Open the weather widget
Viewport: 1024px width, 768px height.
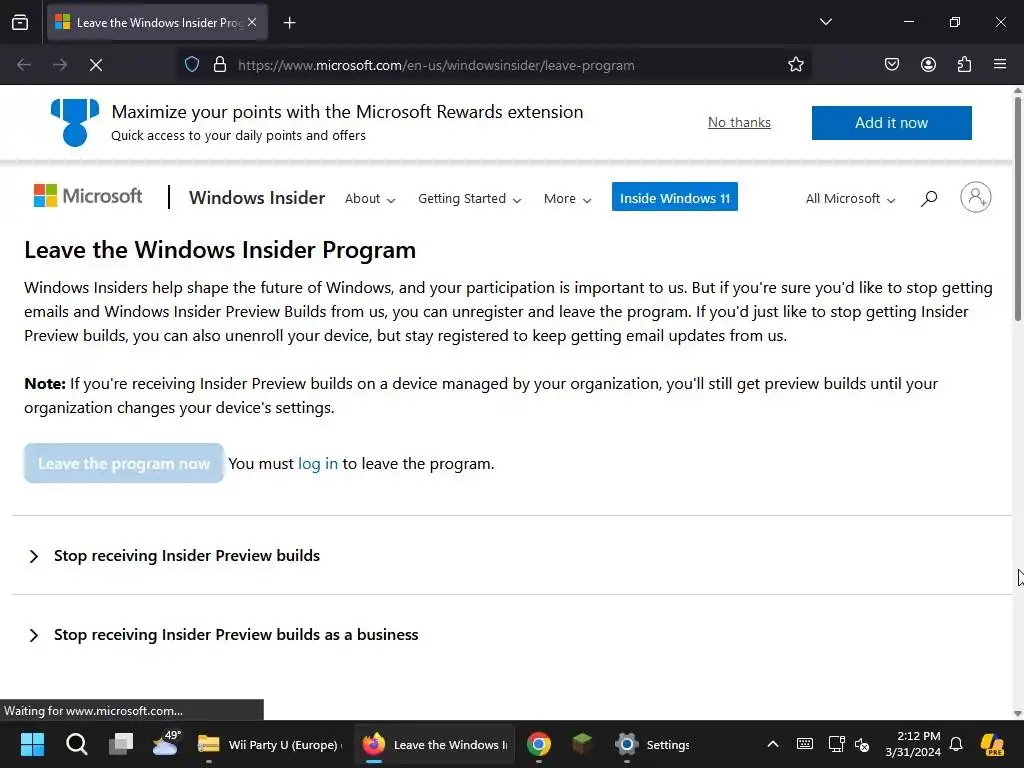click(x=166, y=743)
